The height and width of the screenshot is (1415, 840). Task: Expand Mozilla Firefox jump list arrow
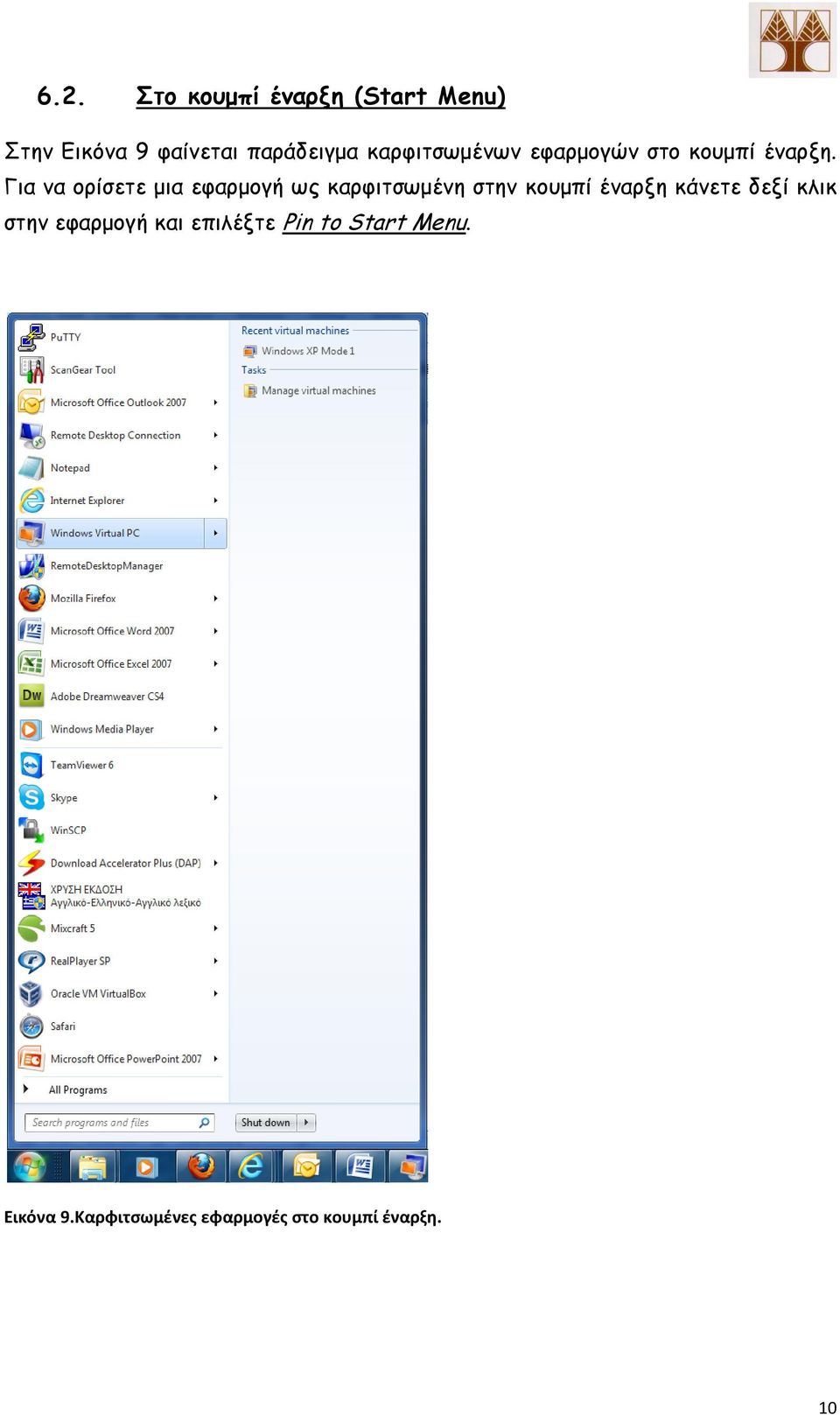215,599
